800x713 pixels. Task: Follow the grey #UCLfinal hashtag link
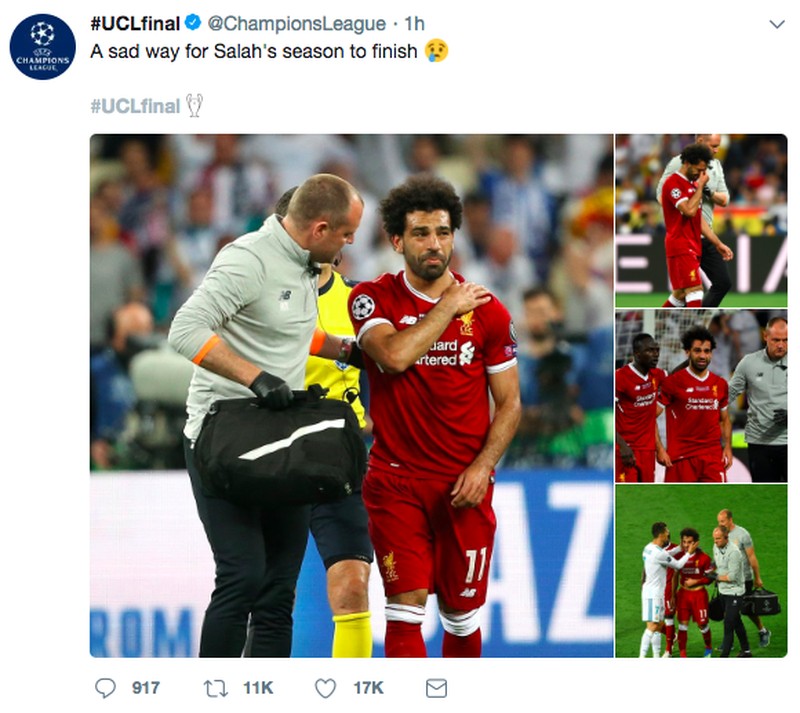click(135, 106)
